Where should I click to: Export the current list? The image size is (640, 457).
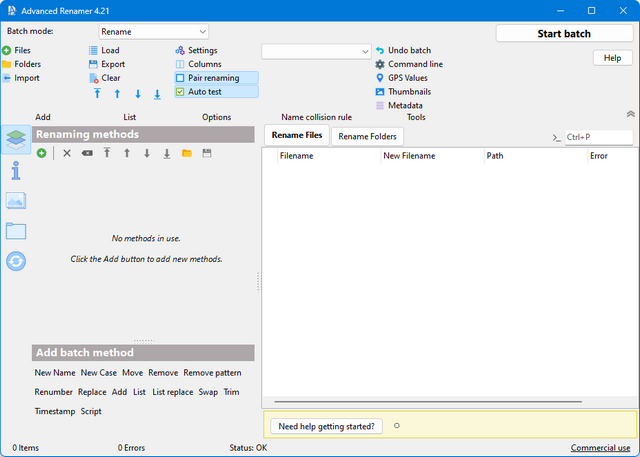107,64
